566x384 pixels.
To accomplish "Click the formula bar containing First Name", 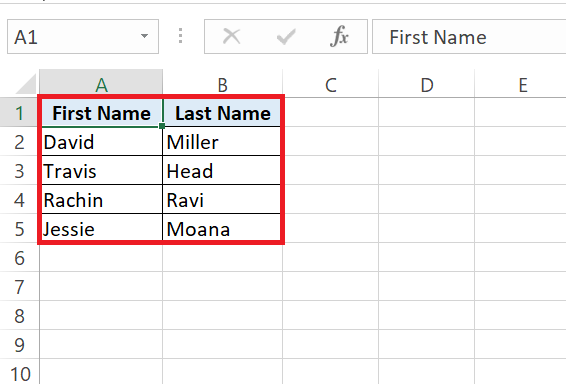I will pos(469,36).
